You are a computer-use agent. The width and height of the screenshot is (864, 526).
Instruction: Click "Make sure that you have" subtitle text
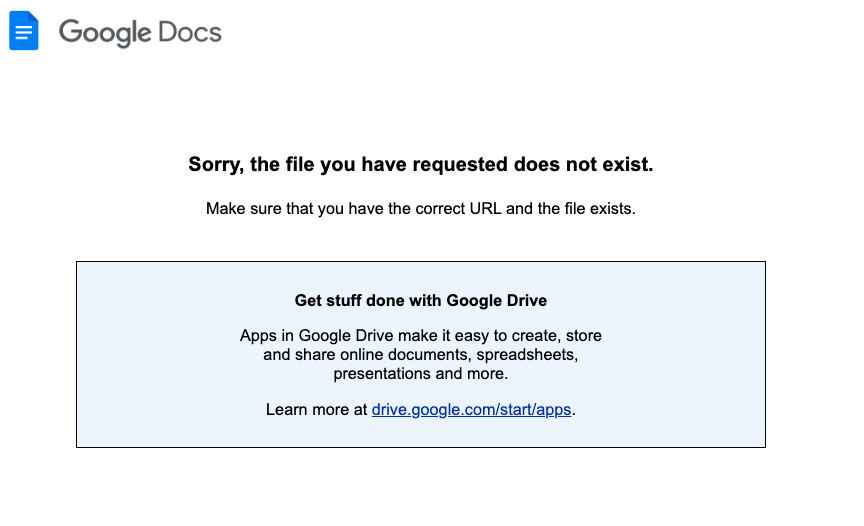coord(295,209)
